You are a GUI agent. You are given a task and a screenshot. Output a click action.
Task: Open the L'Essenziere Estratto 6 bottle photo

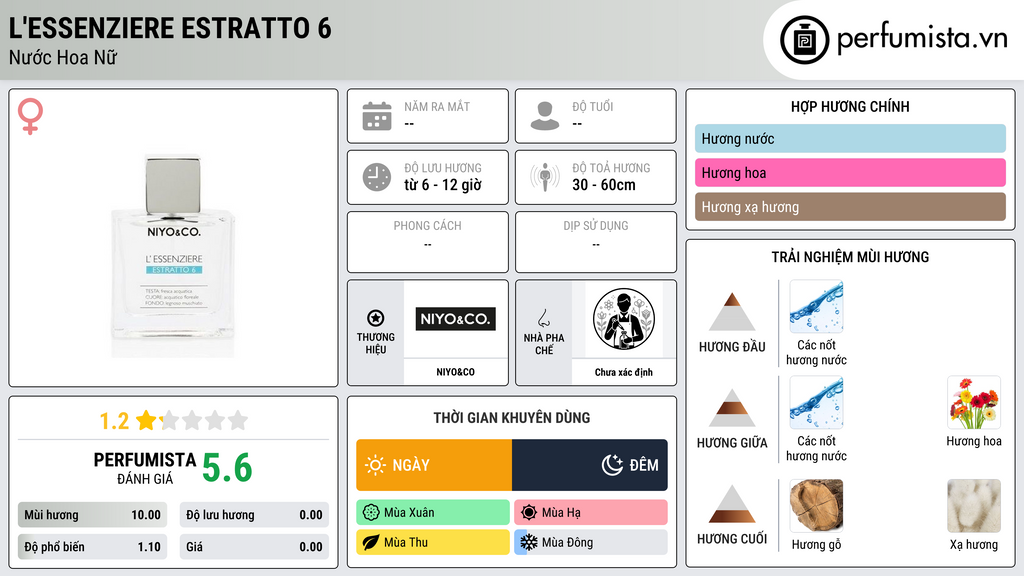173,256
